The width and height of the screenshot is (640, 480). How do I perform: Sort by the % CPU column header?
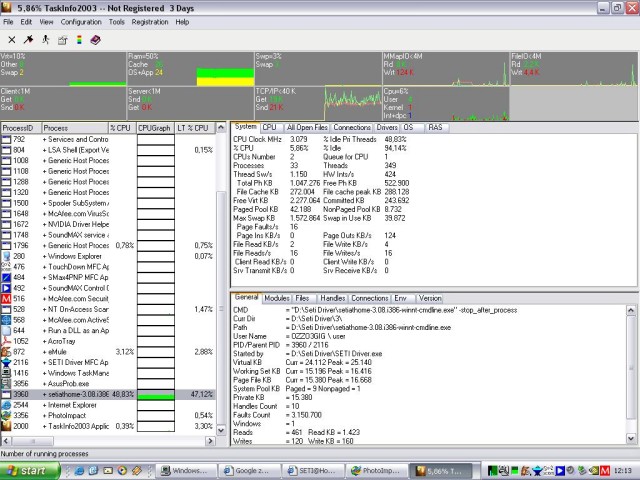[121, 128]
